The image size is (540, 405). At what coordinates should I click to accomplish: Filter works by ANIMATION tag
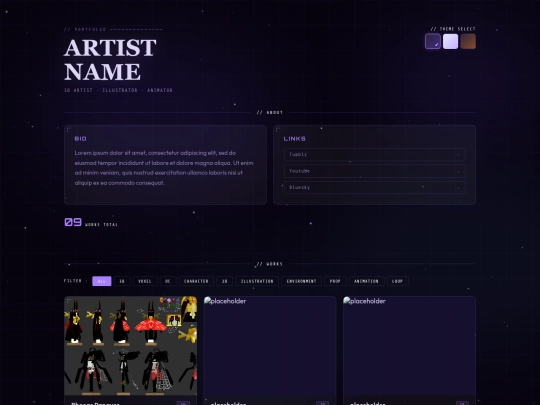pyautogui.click(x=366, y=281)
